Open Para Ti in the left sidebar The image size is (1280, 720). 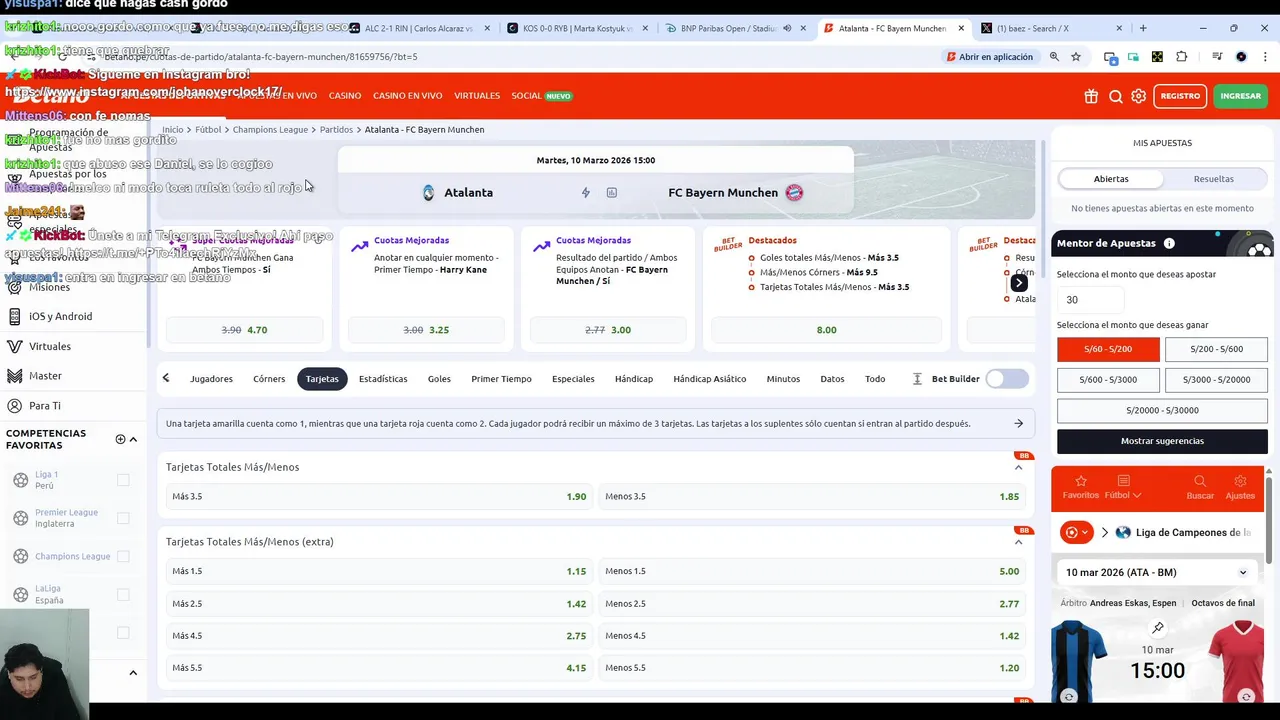tap(45, 406)
